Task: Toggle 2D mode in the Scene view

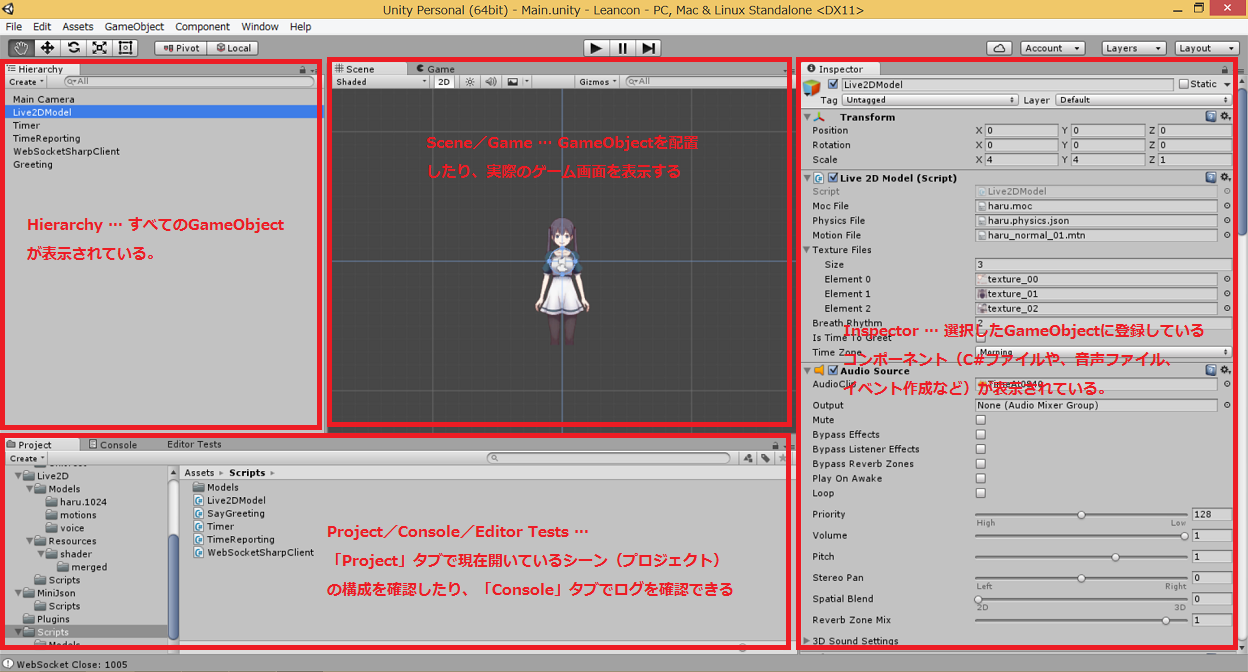Action: click(x=443, y=81)
